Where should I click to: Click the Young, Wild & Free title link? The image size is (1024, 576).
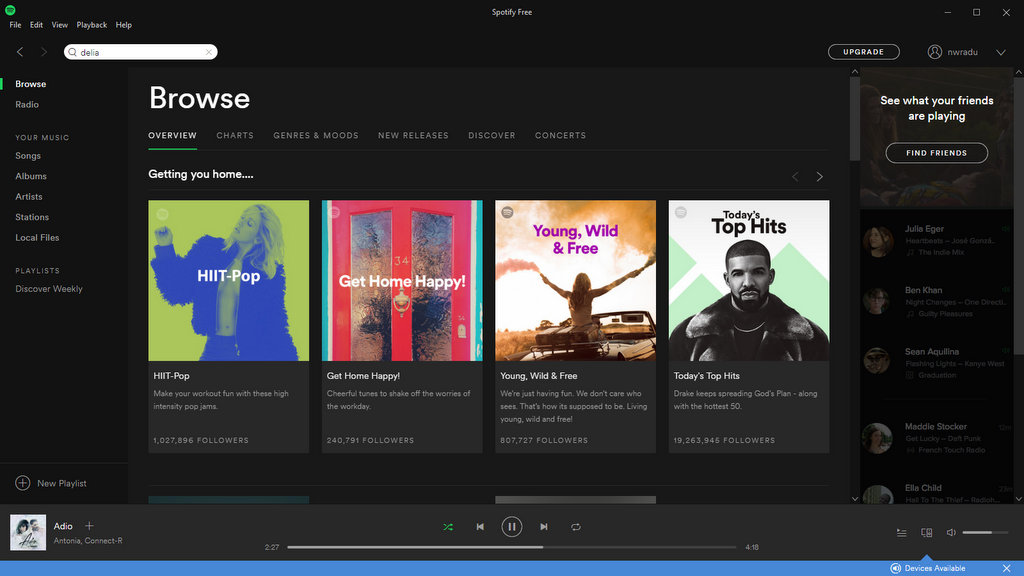click(x=539, y=376)
